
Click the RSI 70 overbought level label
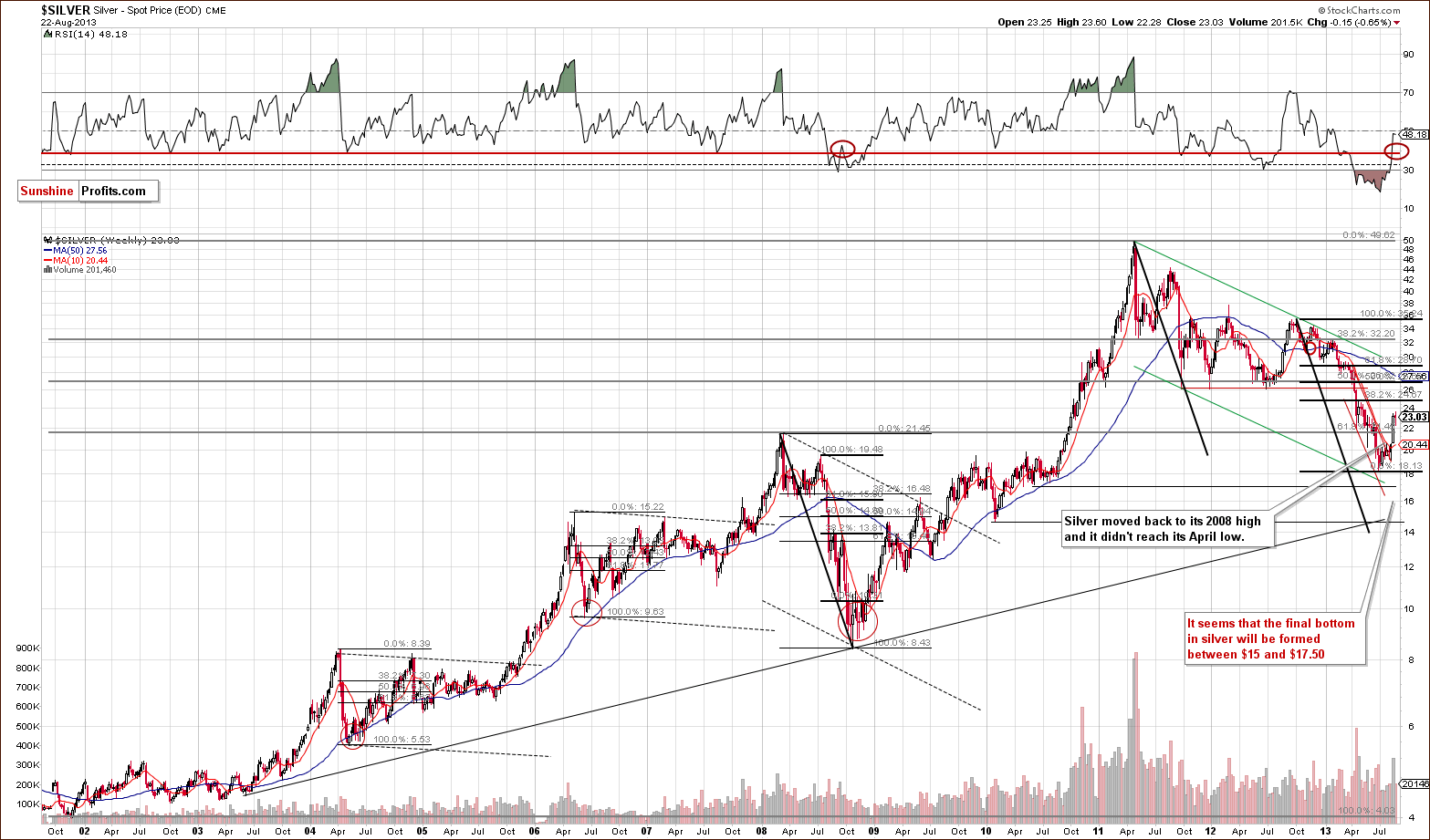[x=1408, y=93]
